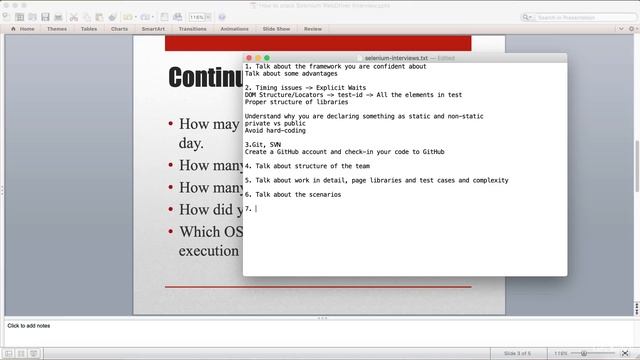Click the media browser icon beside zoom box
This screenshot has height=360, width=640.
coord(178,17)
